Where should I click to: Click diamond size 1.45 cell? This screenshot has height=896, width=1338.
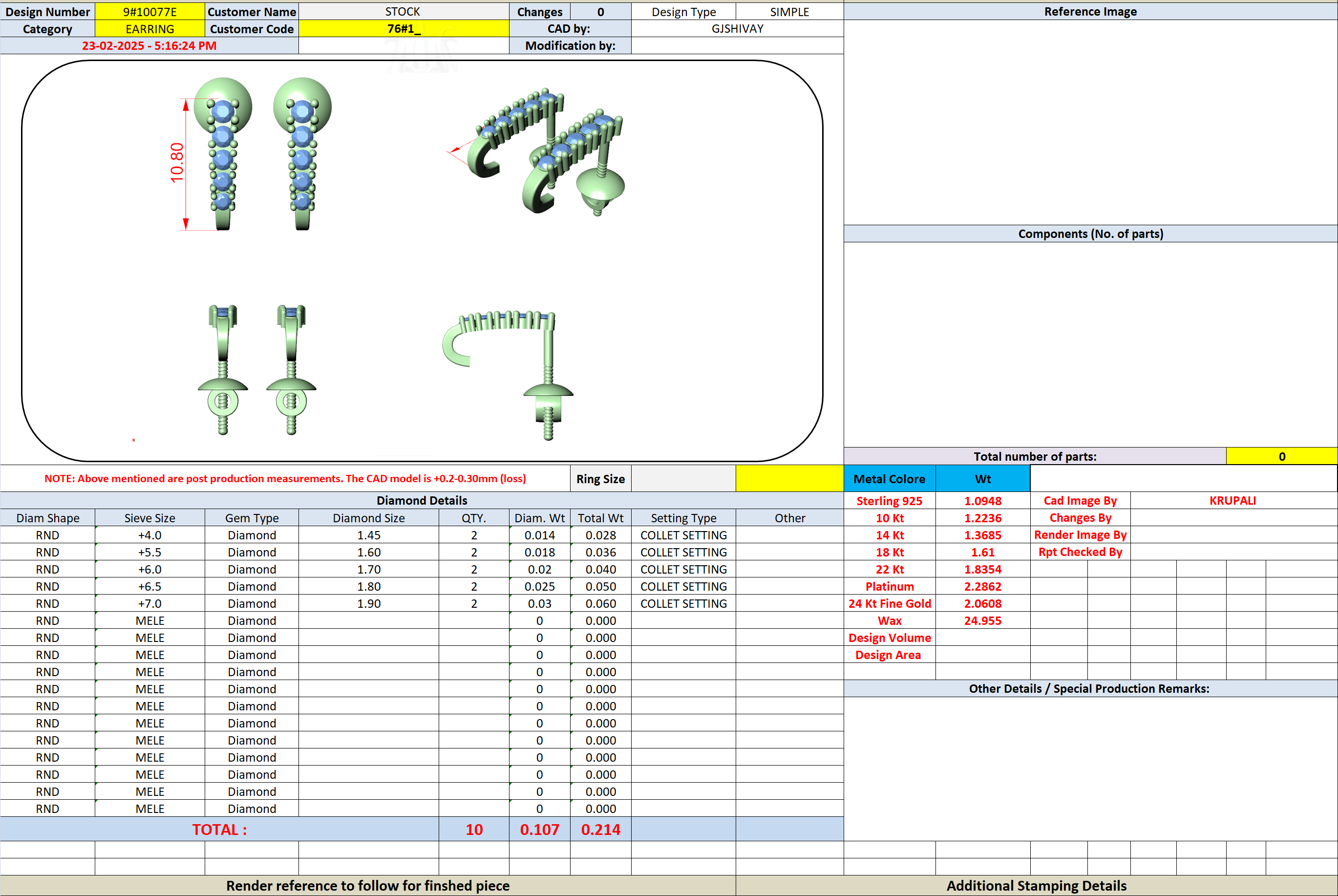point(368,535)
